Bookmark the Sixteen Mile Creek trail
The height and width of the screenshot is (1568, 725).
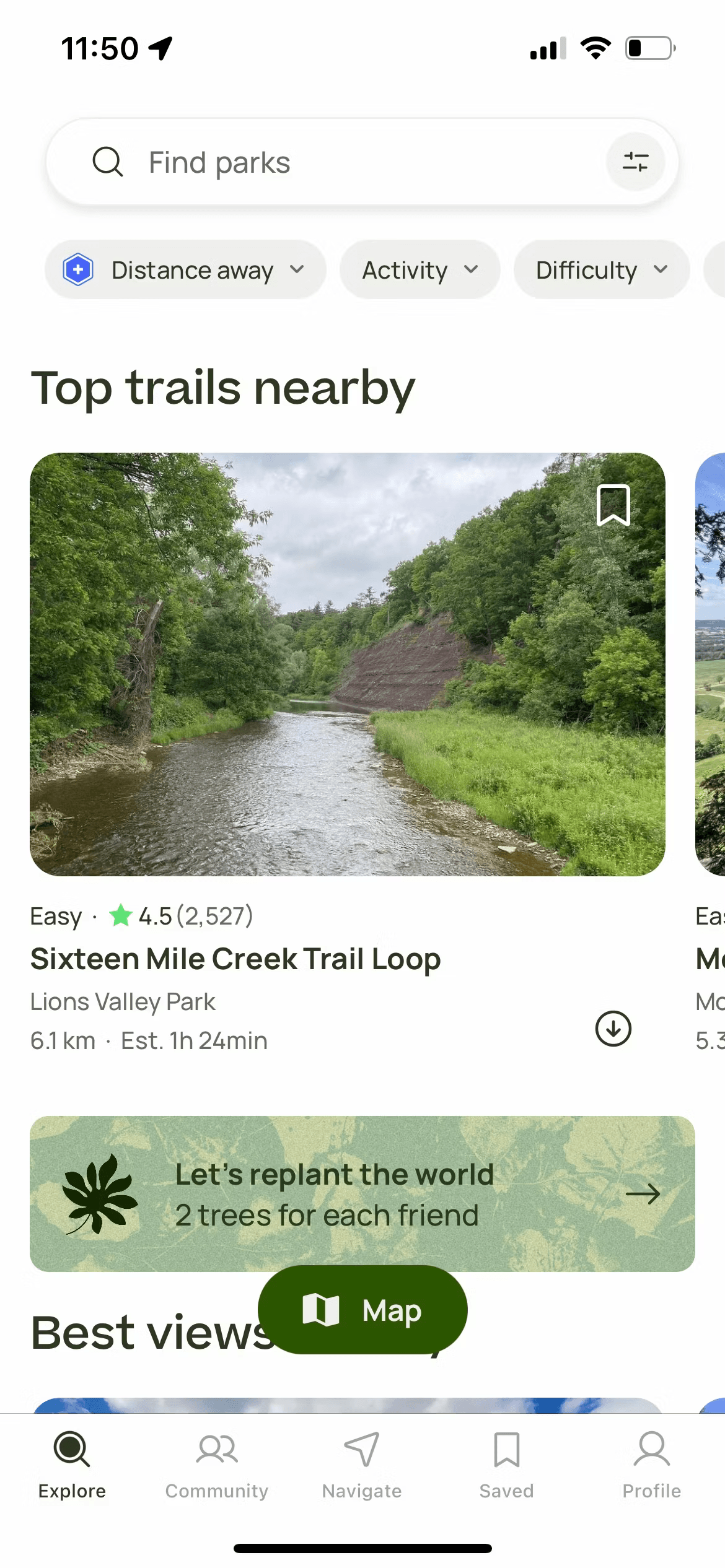[x=613, y=505]
